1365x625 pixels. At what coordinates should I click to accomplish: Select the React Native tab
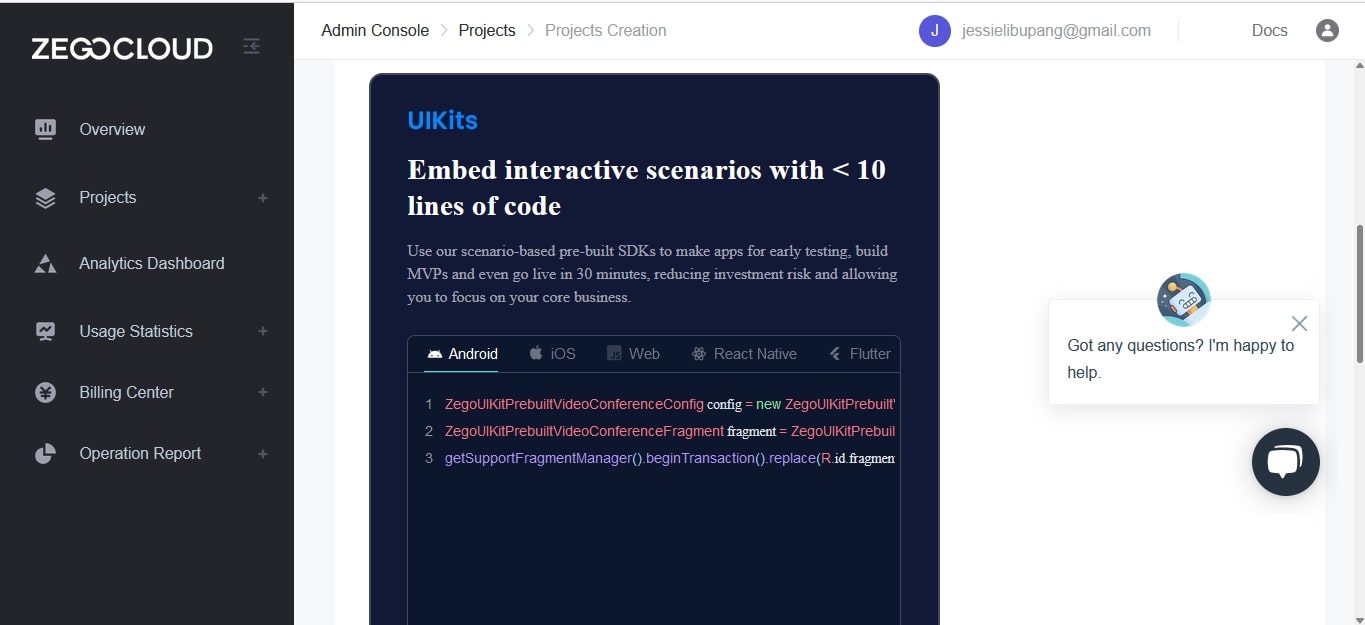coord(744,353)
